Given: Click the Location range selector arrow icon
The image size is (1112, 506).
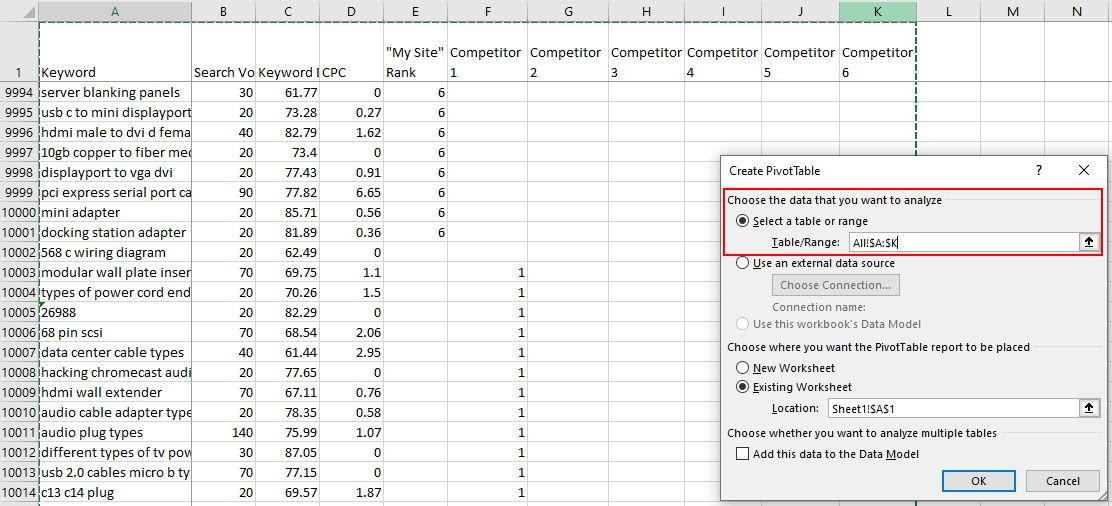Looking at the screenshot, I should click(1089, 408).
